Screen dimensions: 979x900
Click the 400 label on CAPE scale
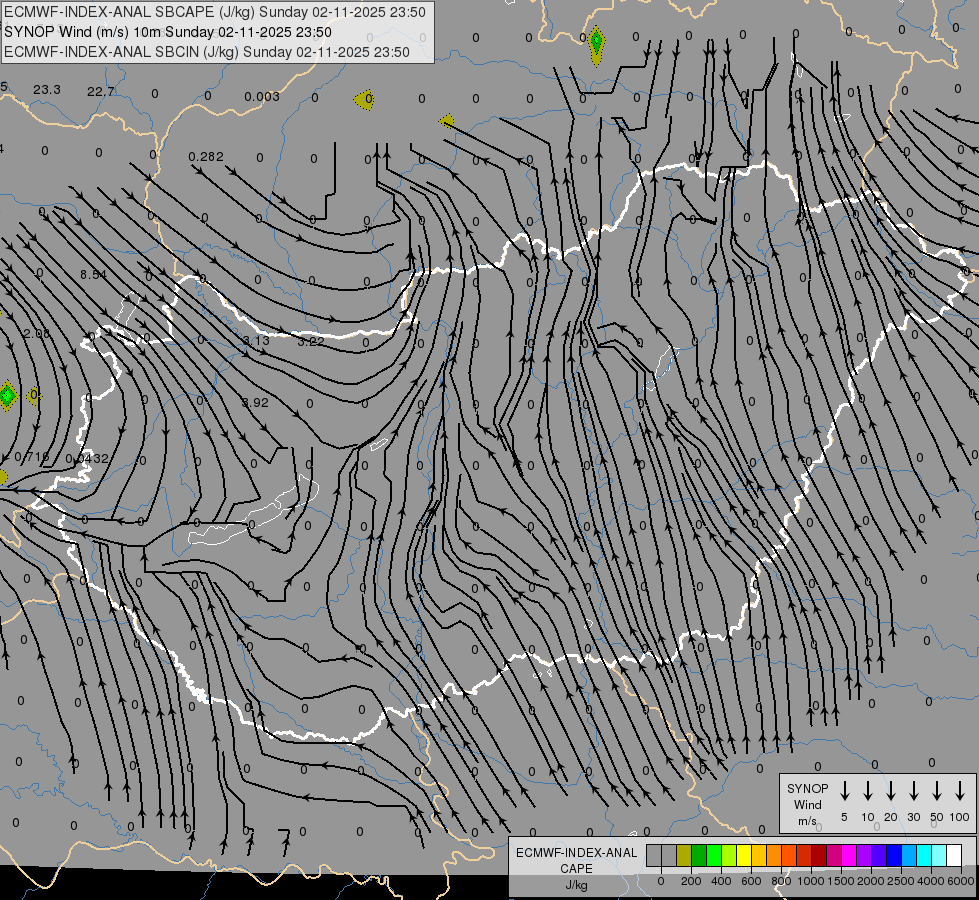pos(721,881)
